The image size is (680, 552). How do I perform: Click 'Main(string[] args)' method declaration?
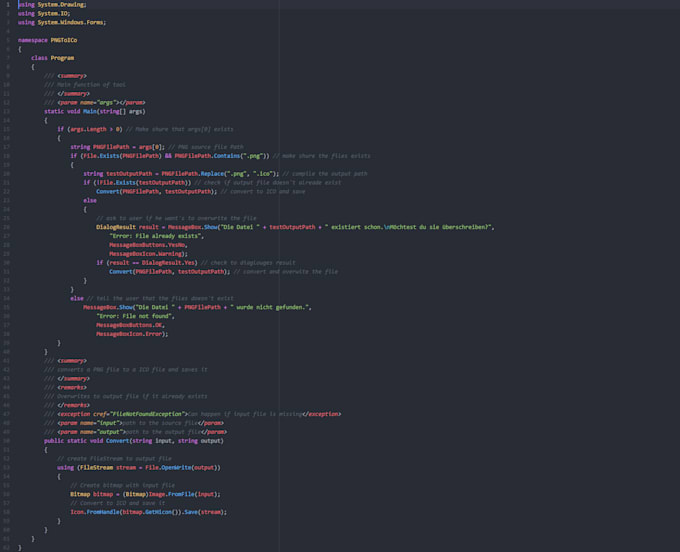[x=114, y=111]
